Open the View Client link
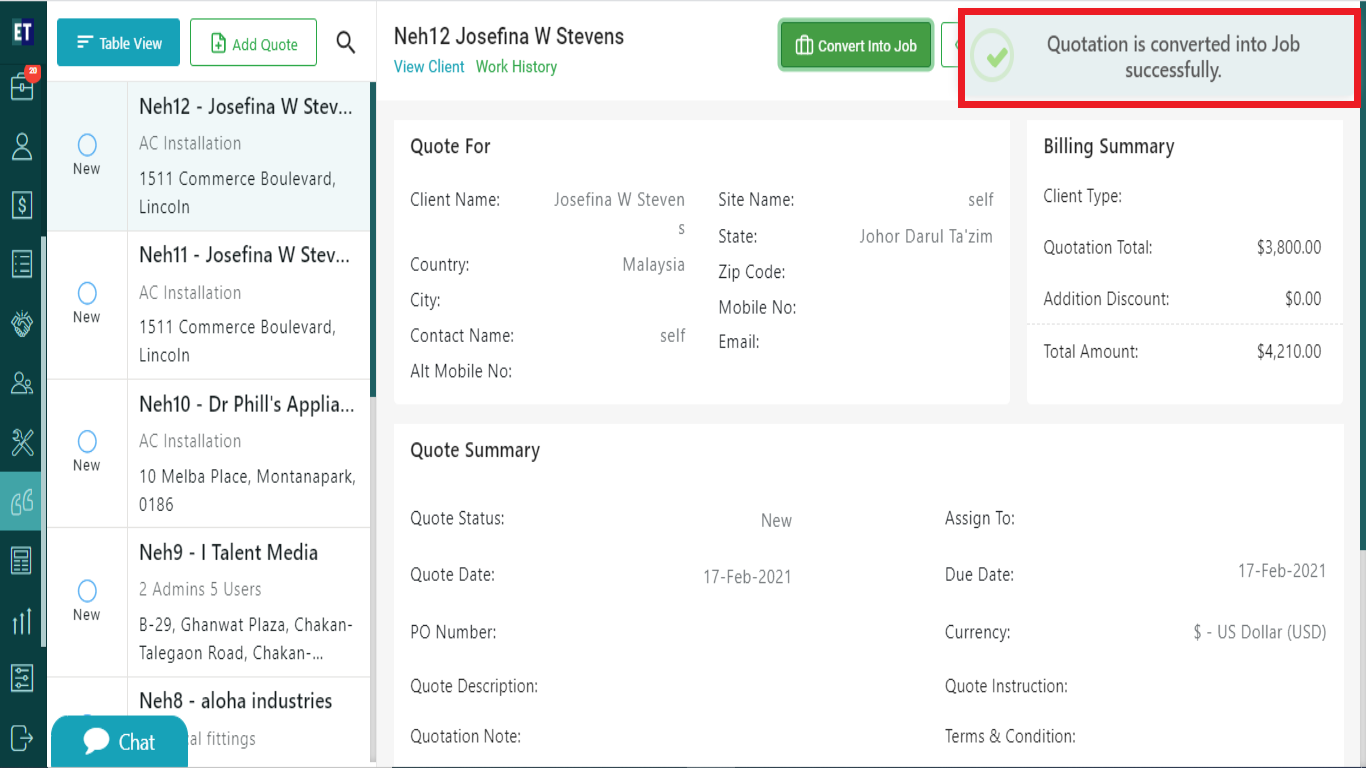This screenshot has height=768, width=1366. (x=429, y=67)
